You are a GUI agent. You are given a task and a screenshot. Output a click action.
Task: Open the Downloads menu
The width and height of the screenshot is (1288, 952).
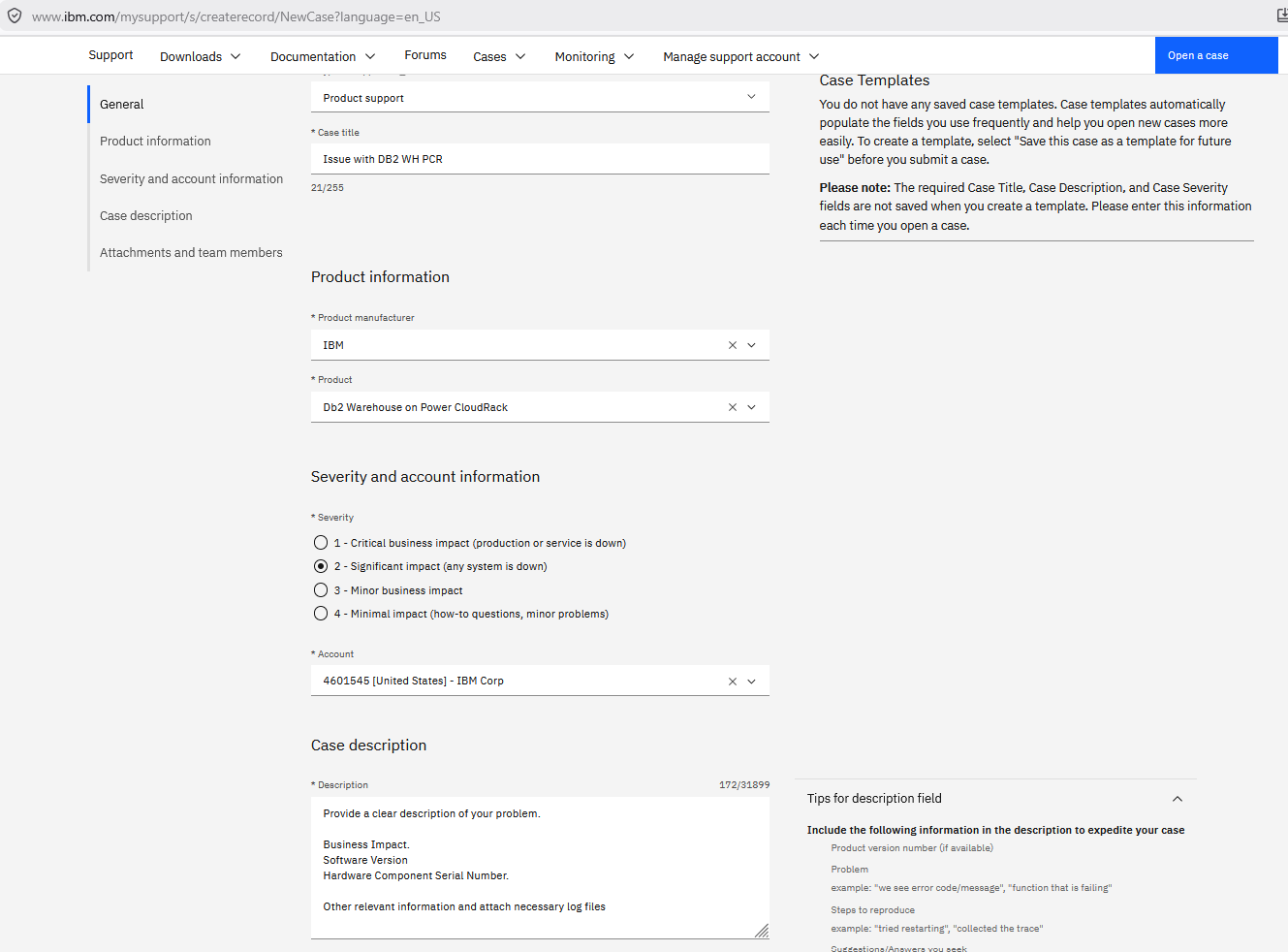pos(201,56)
